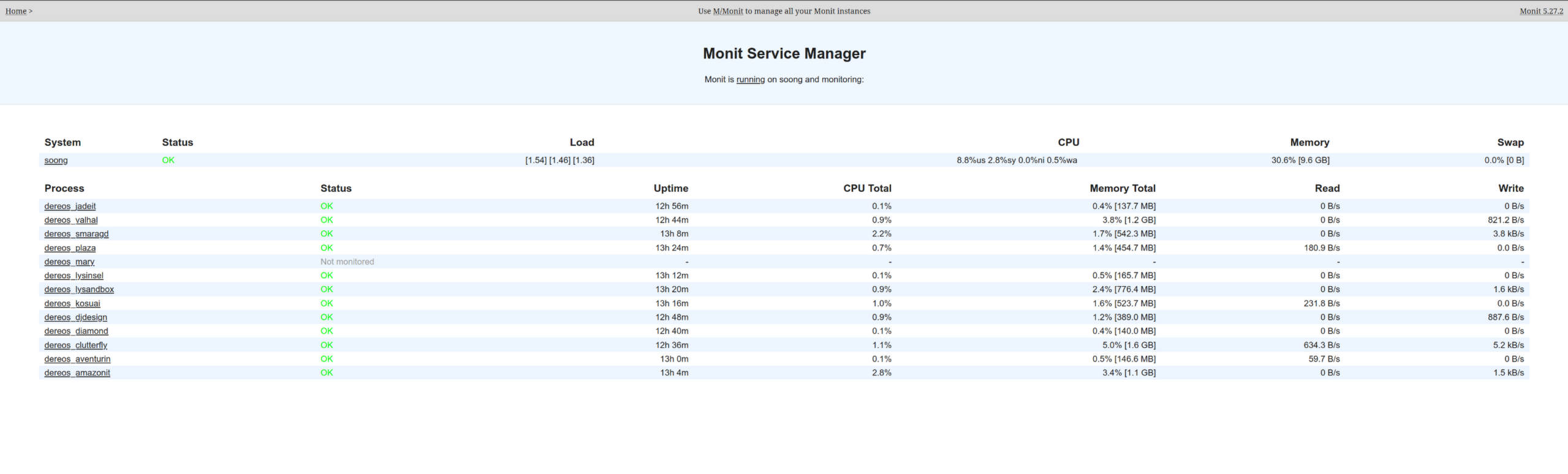Image resolution: width=1568 pixels, height=474 pixels.
Task: Open the dereos_jadeit process
Action: (70, 206)
